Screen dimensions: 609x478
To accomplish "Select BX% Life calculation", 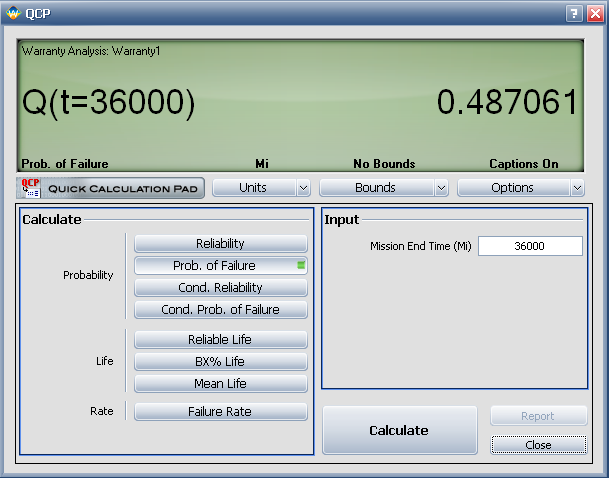I will pyautogui.click(x=220, y=361).
